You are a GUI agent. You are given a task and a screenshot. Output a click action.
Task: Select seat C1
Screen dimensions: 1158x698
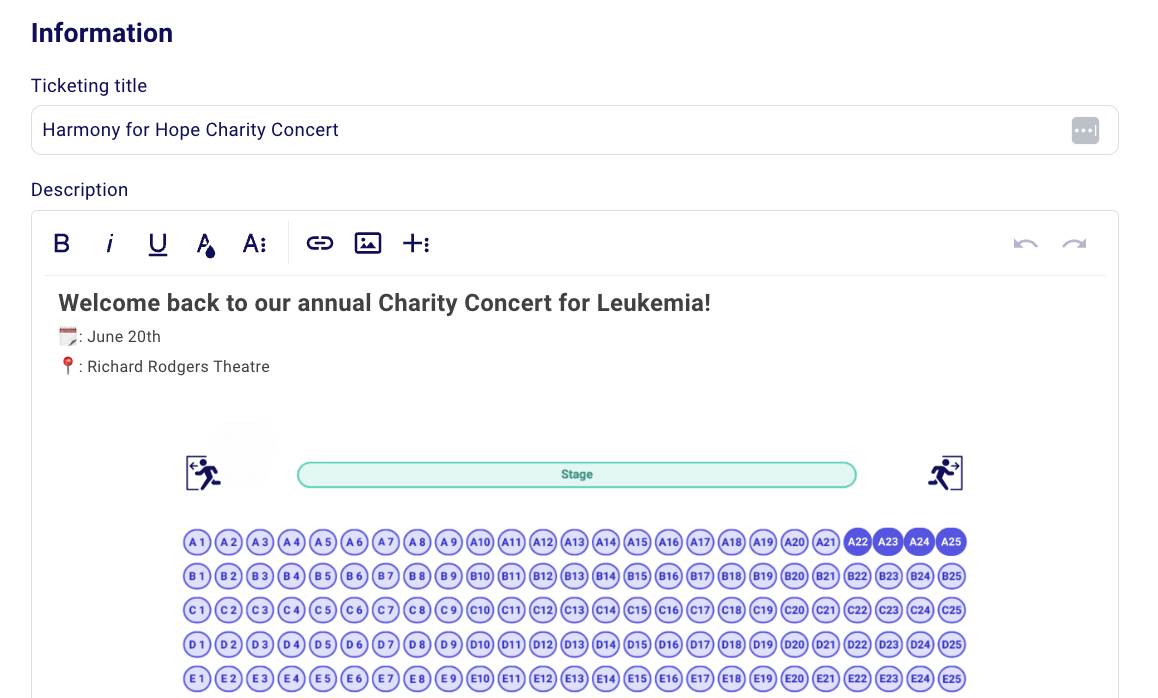[x=197, y=610]
